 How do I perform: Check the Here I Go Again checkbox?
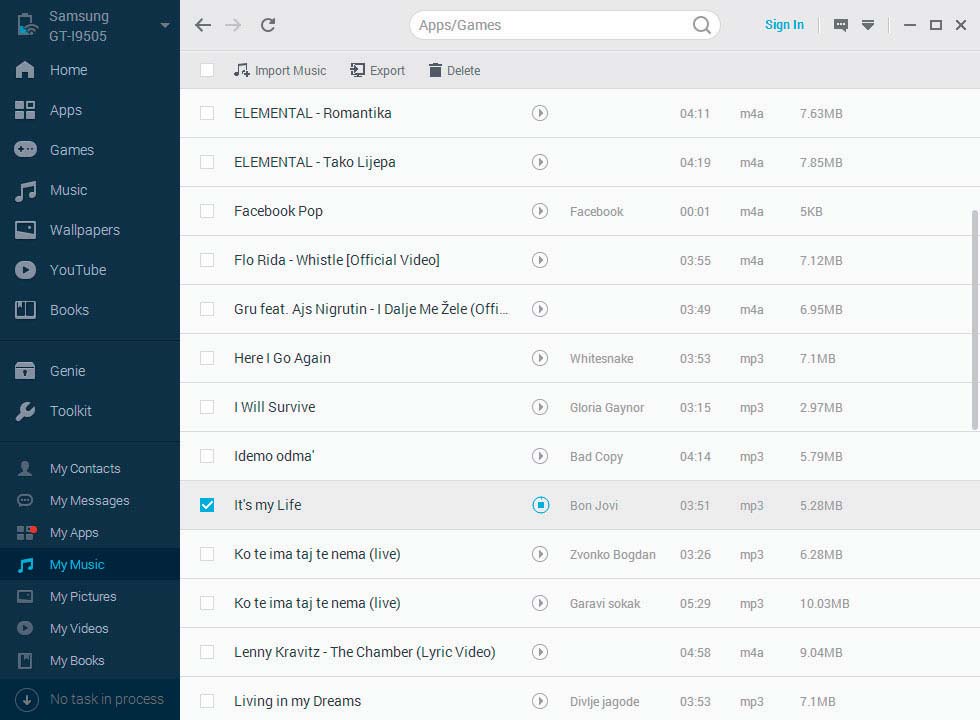207,358
